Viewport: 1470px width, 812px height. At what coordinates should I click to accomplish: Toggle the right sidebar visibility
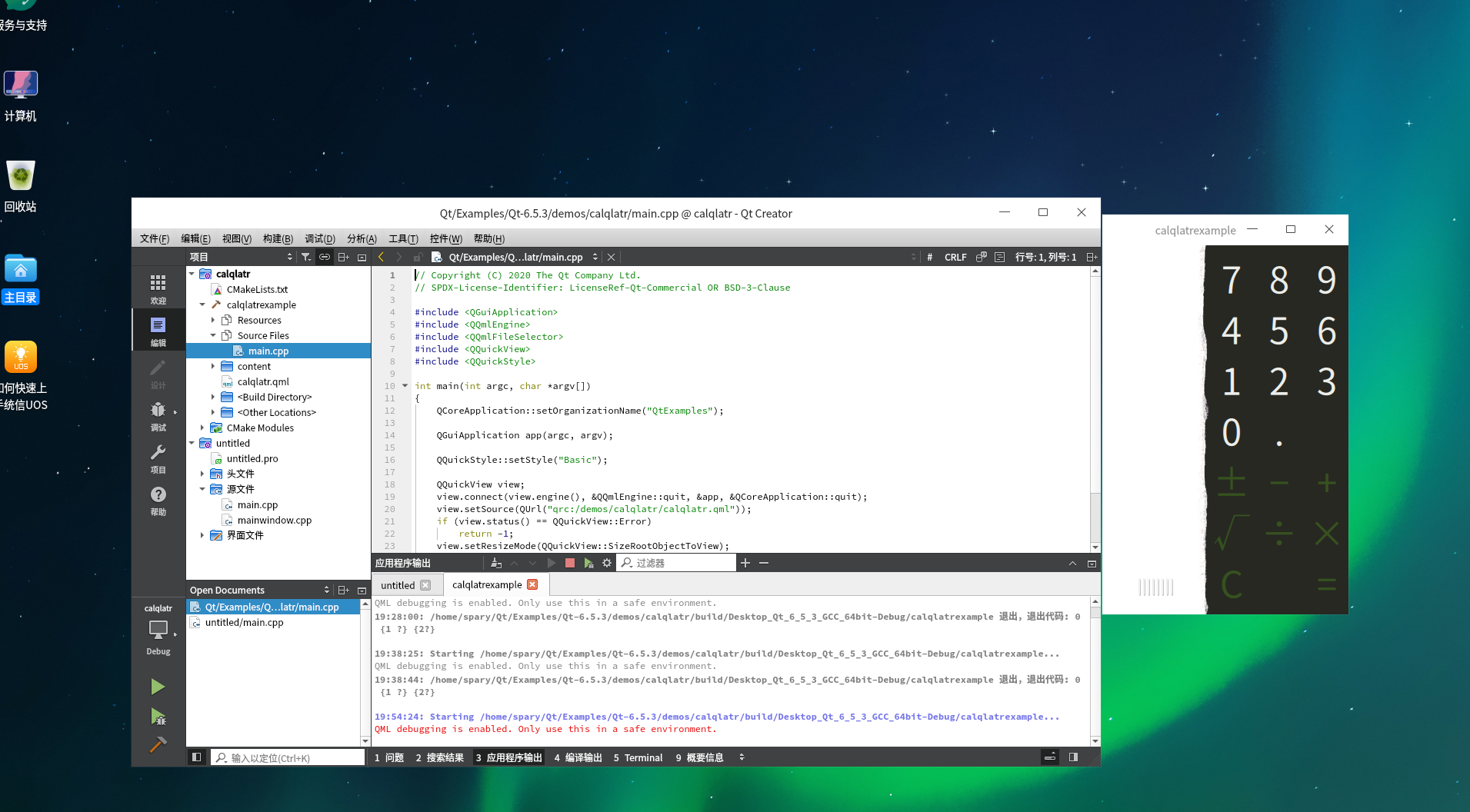point(1073,757)
